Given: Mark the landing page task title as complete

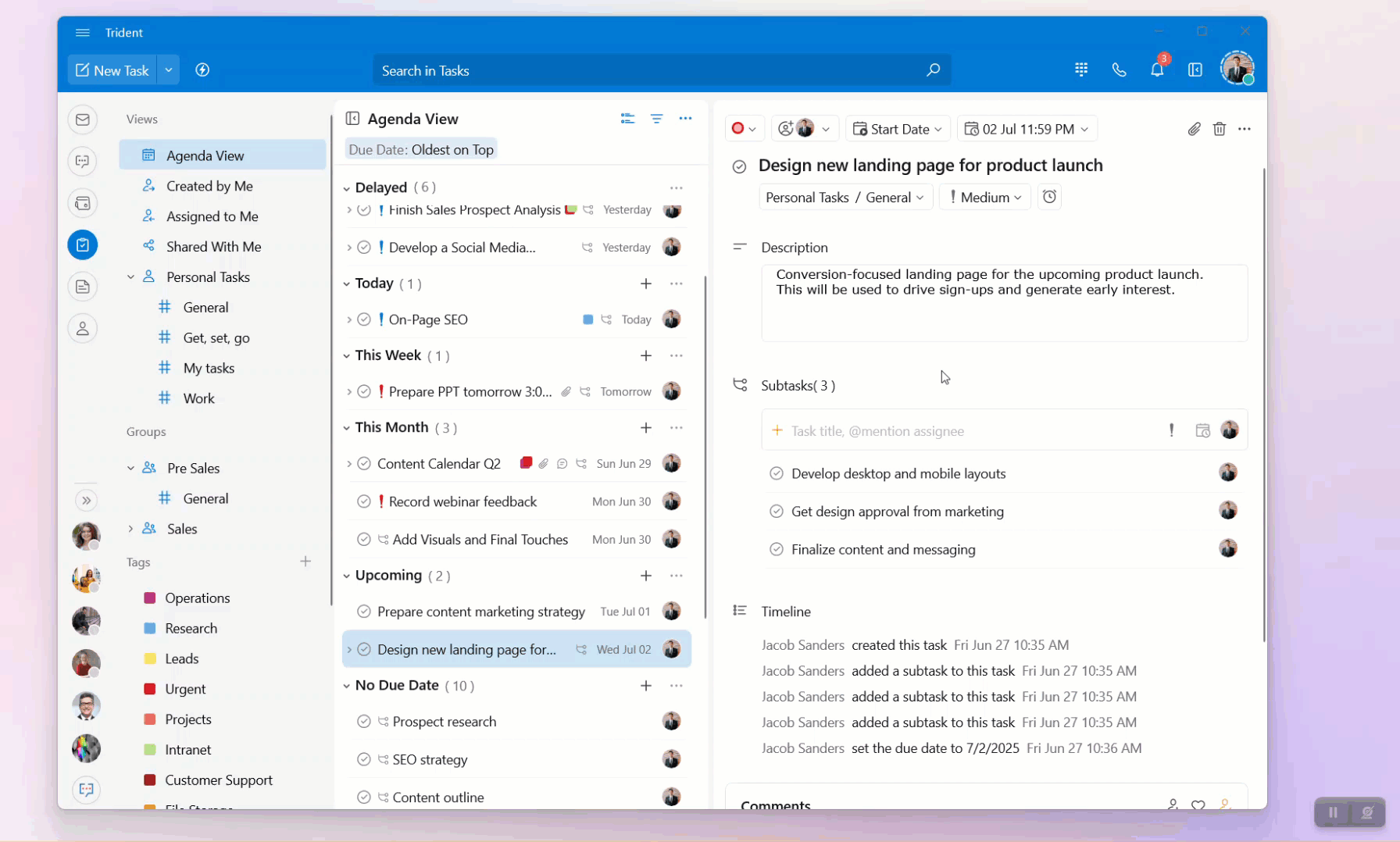Looking at the screenshot, I should click(739, 166).
